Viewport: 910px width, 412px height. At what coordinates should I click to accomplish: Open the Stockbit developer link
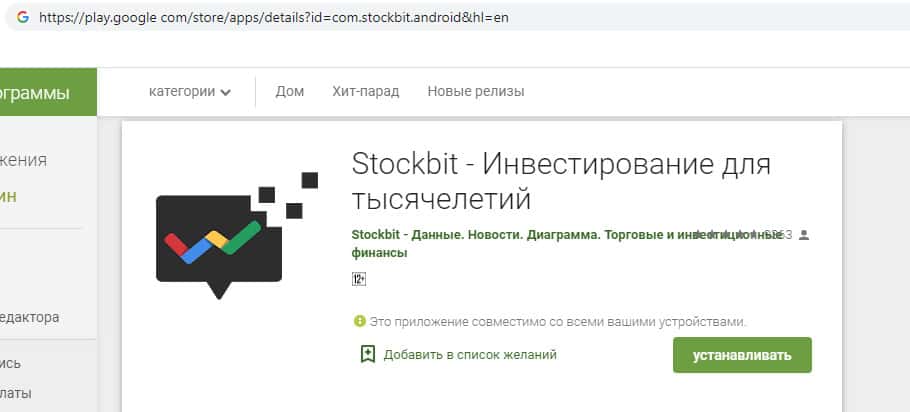tap(566, 235)
